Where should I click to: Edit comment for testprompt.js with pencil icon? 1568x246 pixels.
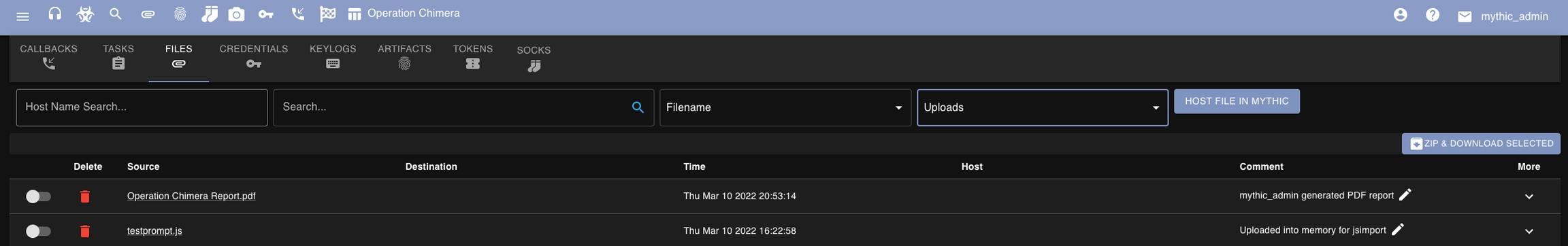(1398, 230)
